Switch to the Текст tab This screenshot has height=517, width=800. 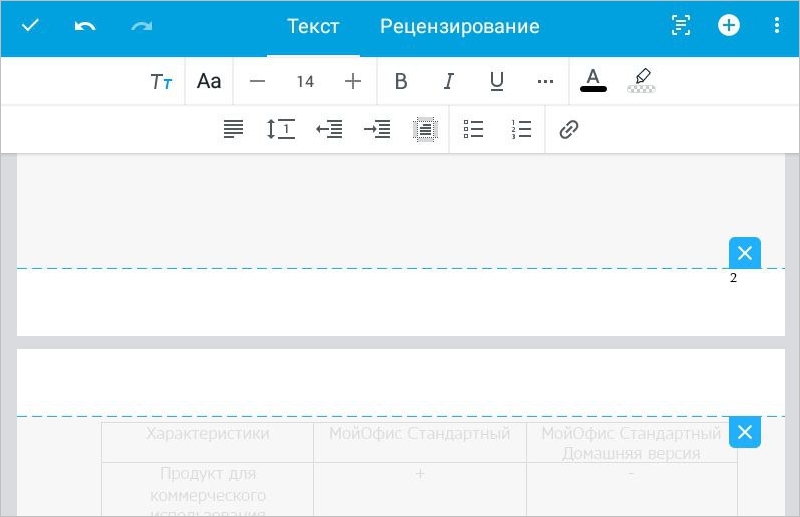[313, 27]
